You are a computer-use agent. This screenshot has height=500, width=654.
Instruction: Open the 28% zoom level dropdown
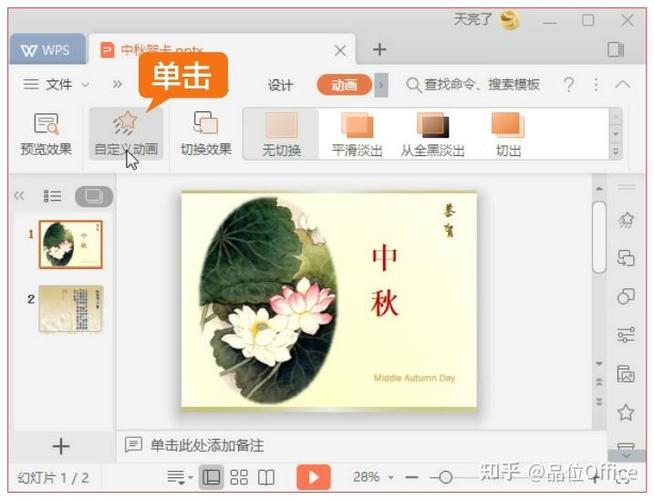click(391, 477)
